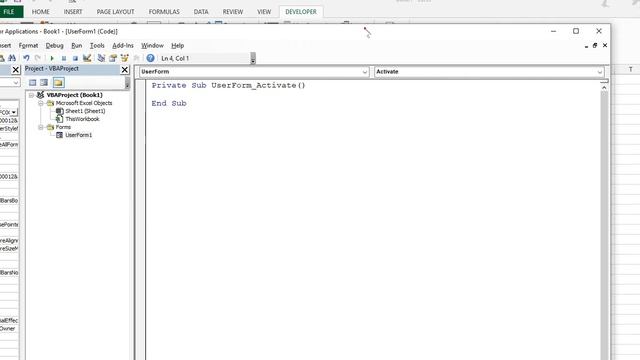Click the Break pause icon

[x=64, y=58]
